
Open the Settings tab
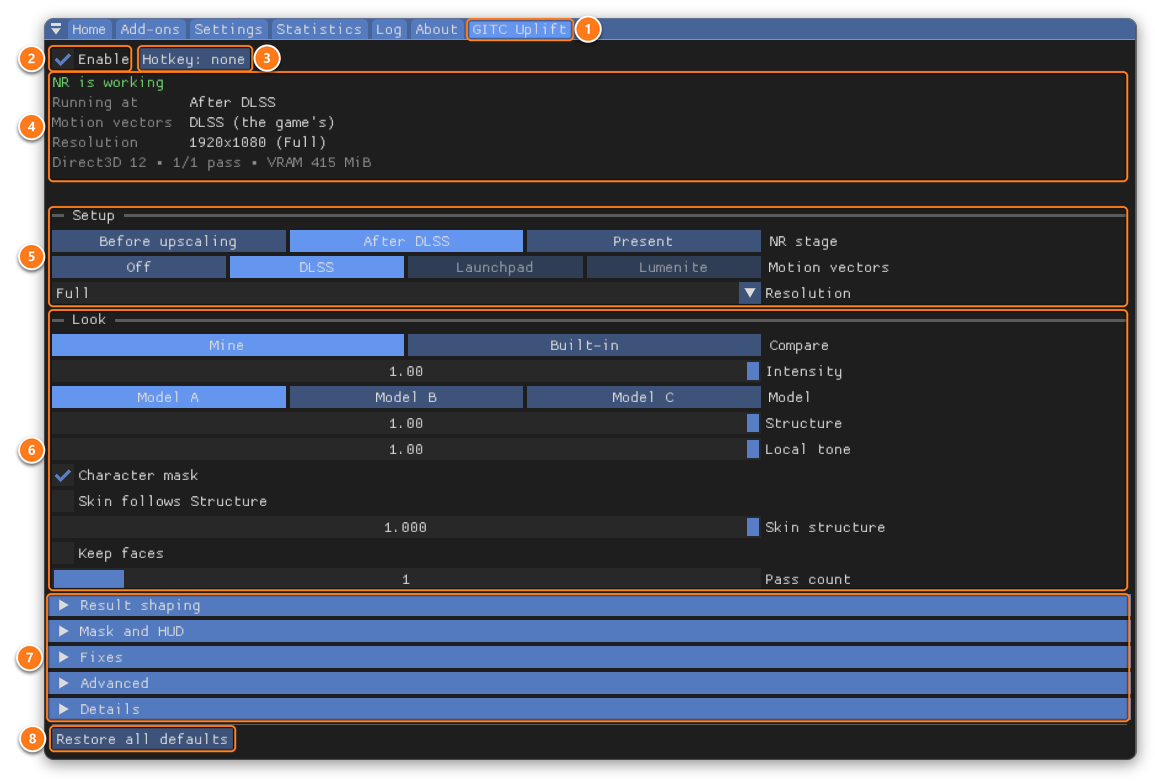228,29
